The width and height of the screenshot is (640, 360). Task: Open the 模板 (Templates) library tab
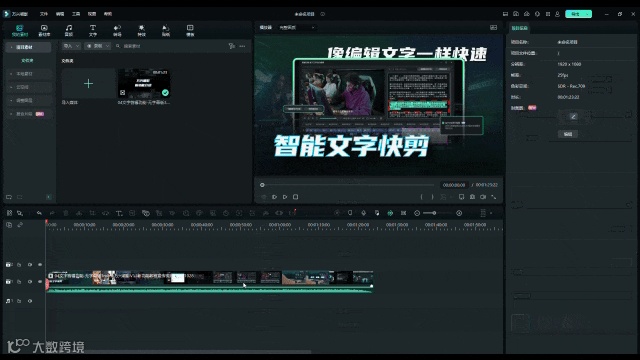point(190,30)
